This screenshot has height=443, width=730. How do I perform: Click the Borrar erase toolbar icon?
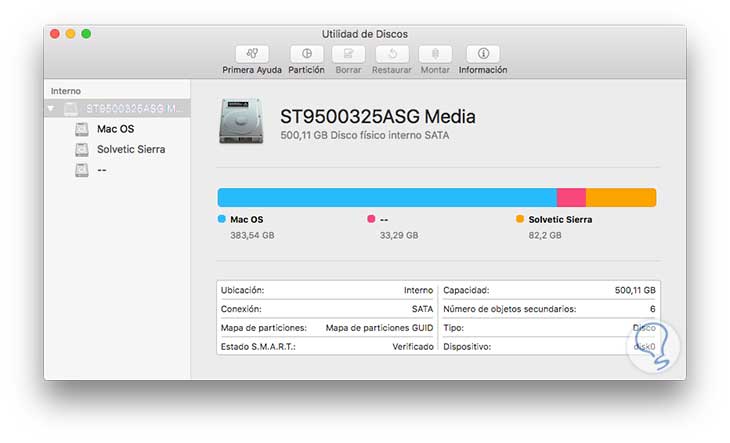(x=348, y=54)
